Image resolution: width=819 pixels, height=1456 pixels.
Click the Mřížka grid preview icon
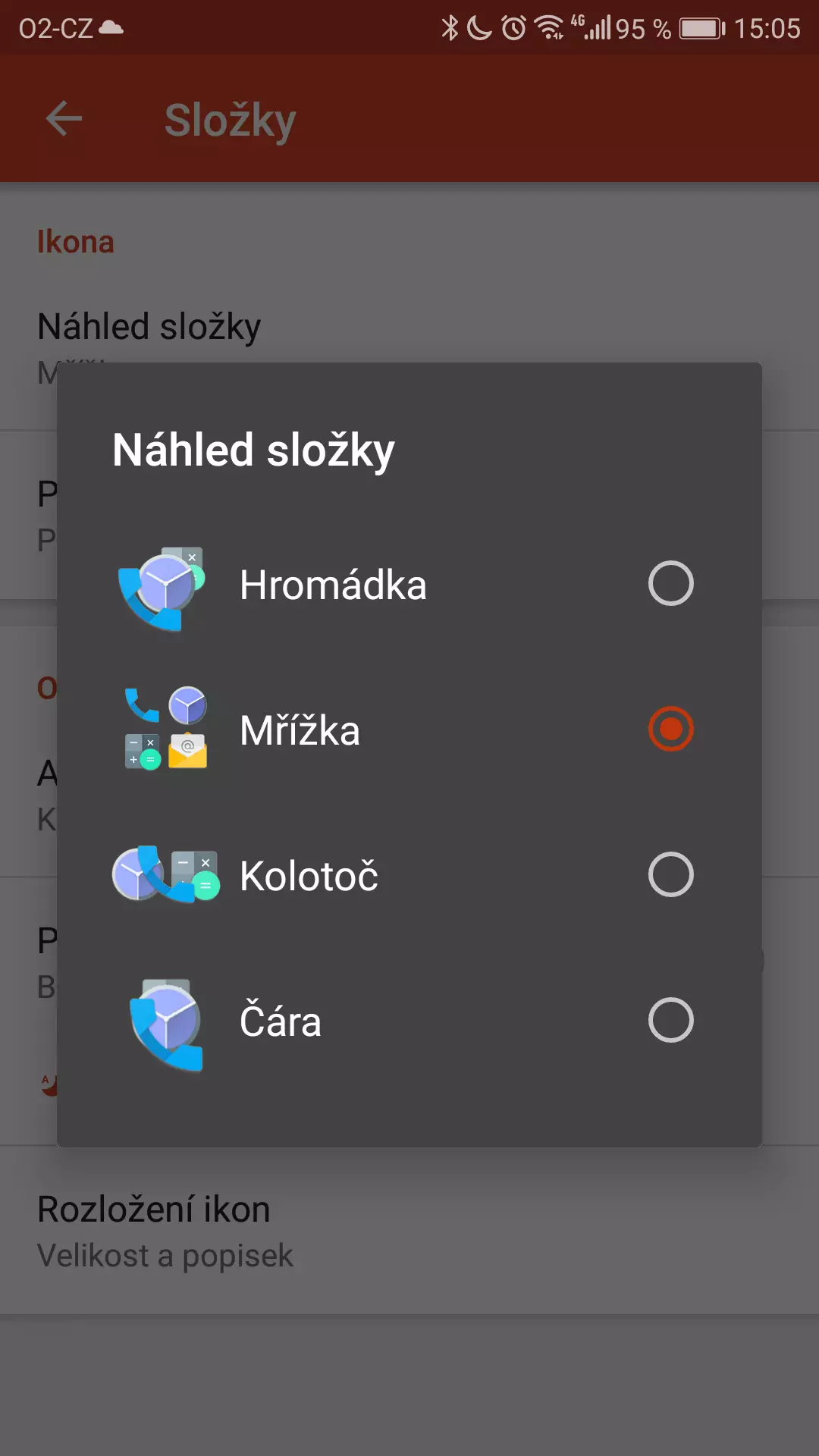coord(165,729)
